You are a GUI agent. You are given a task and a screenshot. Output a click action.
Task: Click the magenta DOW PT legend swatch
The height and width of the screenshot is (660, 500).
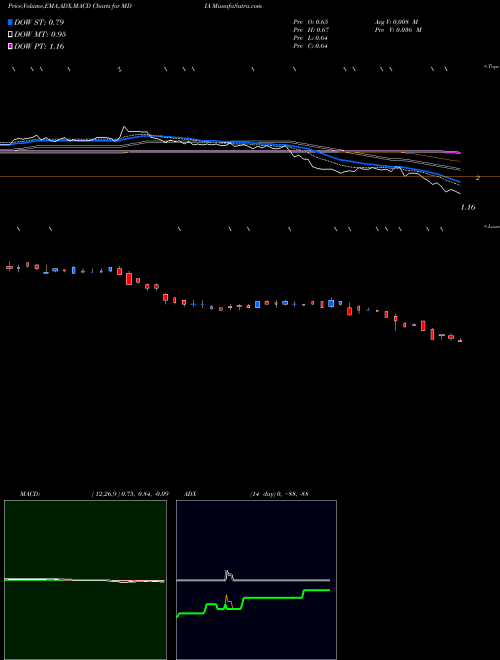pos(10,47)
